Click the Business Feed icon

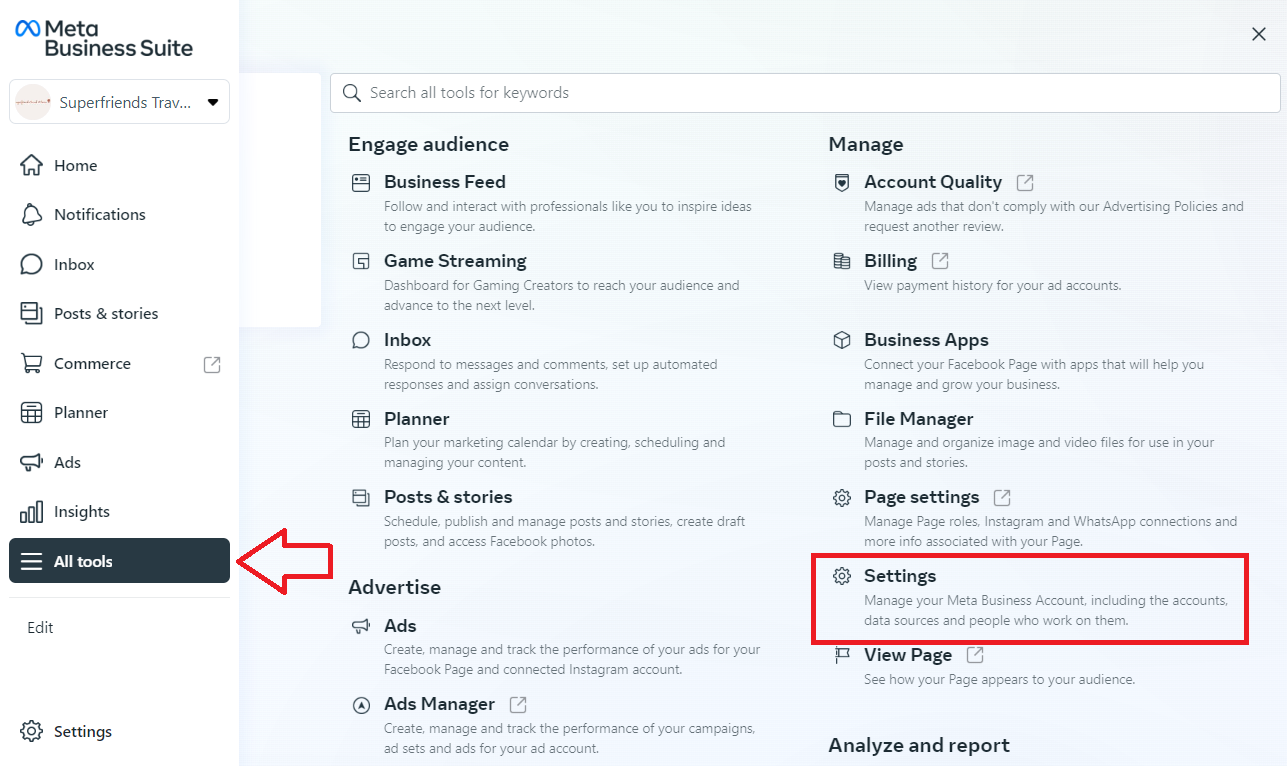click(361, 182)
